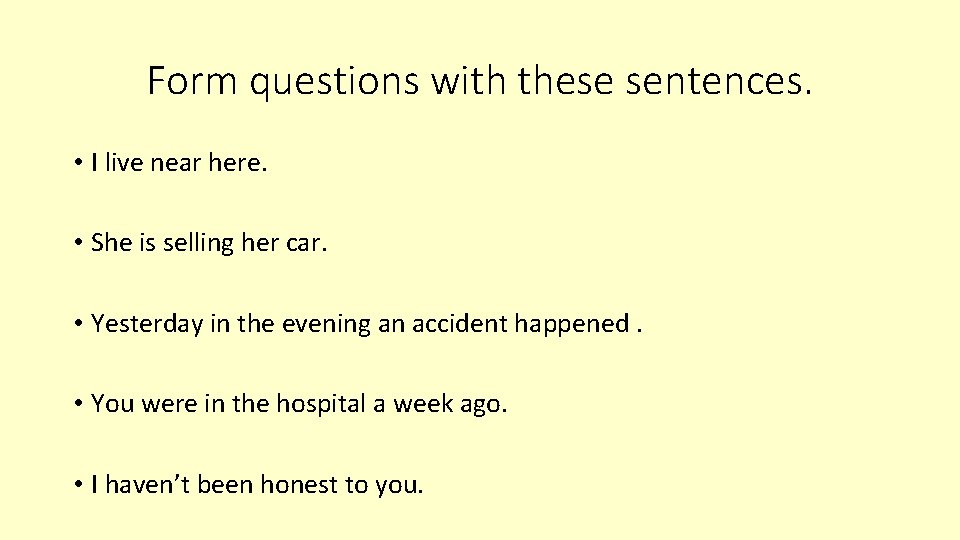This screenshot has height=540, width=960.
Task: Select the line about an accident happening yesterday
Action: pos(366,324)
